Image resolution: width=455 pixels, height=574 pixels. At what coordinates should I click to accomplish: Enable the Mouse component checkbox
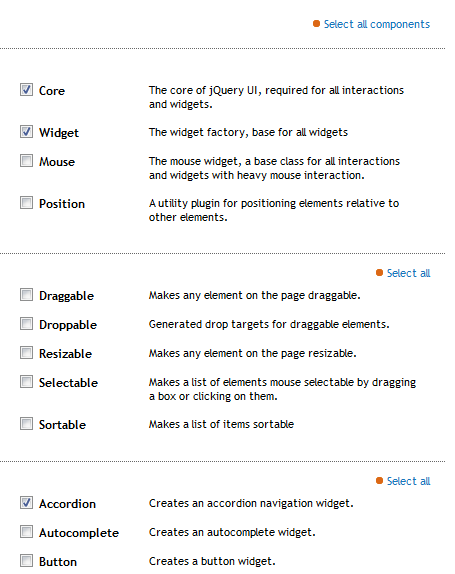coord(26,161)
